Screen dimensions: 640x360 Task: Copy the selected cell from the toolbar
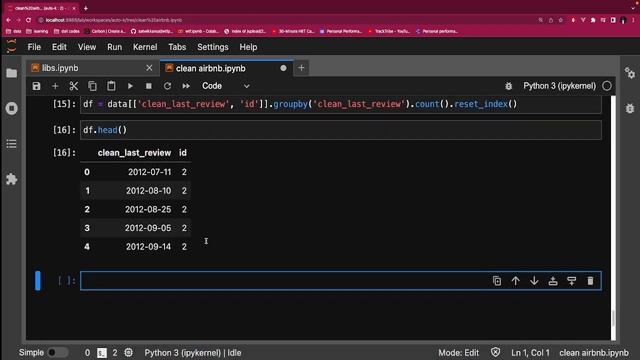tap(92, 86)
